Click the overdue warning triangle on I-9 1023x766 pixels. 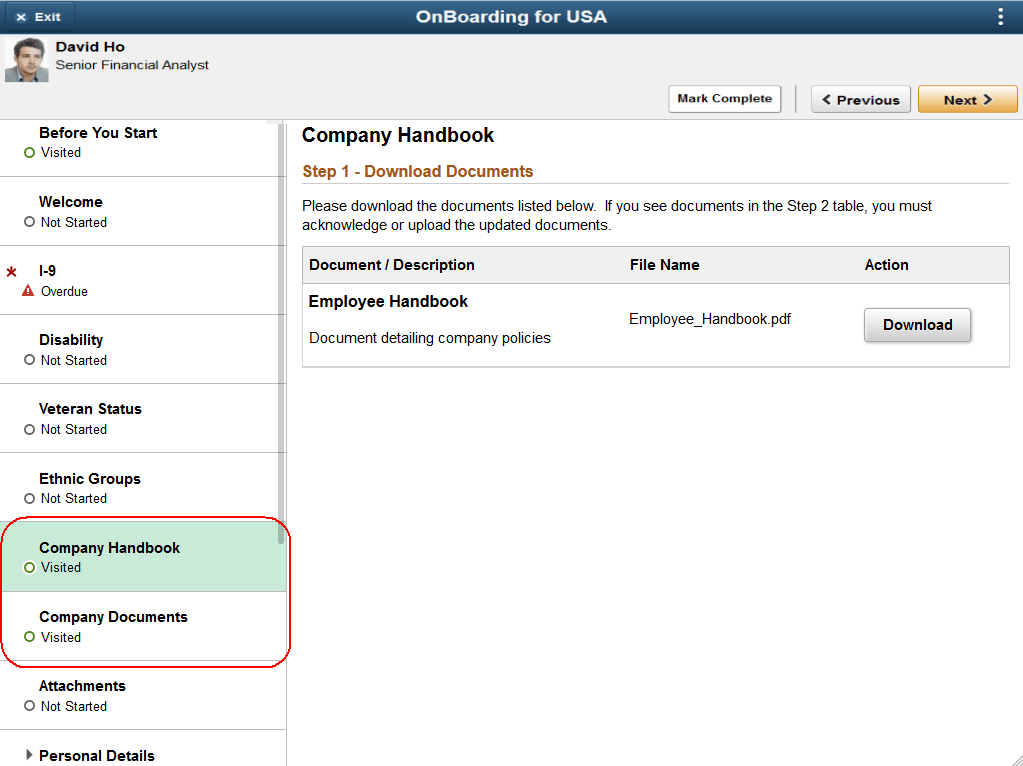pyautogui.click(x=27, y=290)
